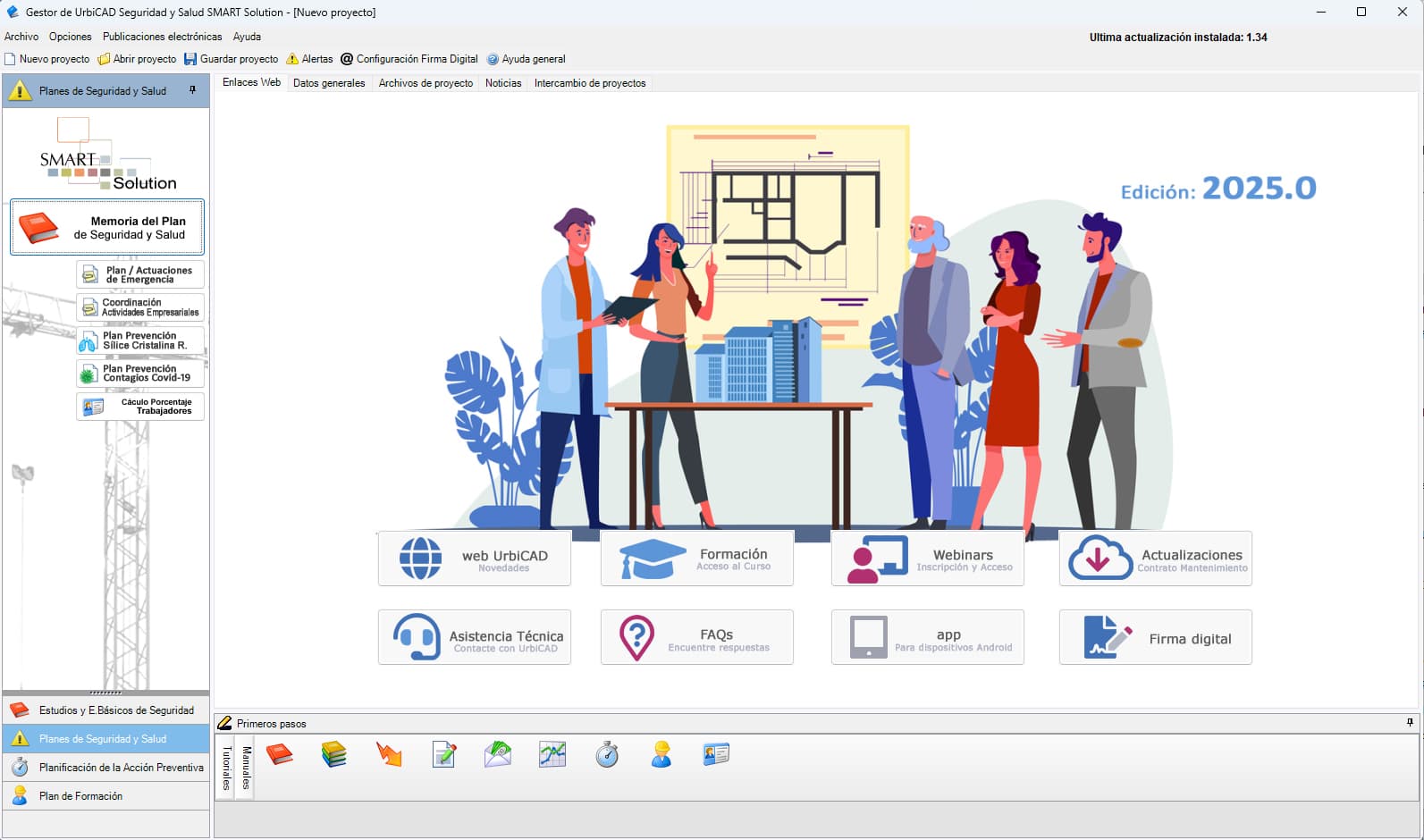This screenshot has height=840, width=1424.
Task: Open Configuración Firma Digital
Action: click(x=409, y=59)
